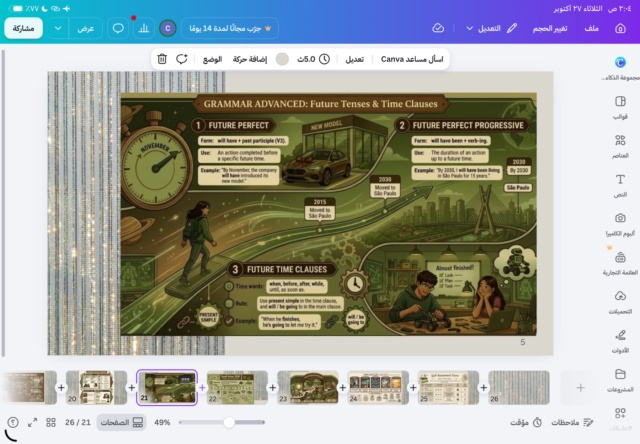Select page 20 thumbnail
The image size is (640, 444).
(x=96, y=387)
